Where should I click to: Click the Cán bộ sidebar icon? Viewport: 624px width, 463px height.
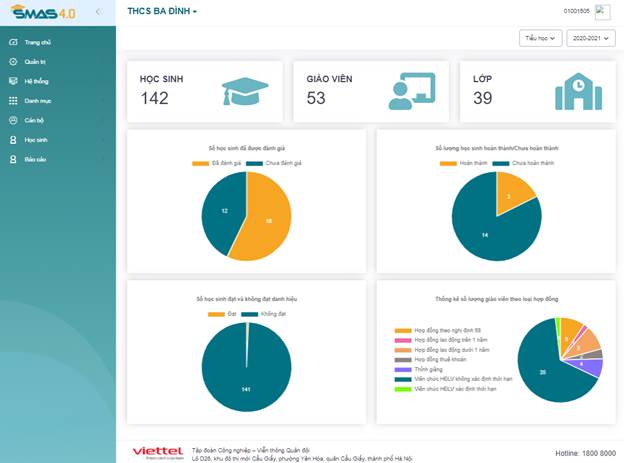pos(13,120)
